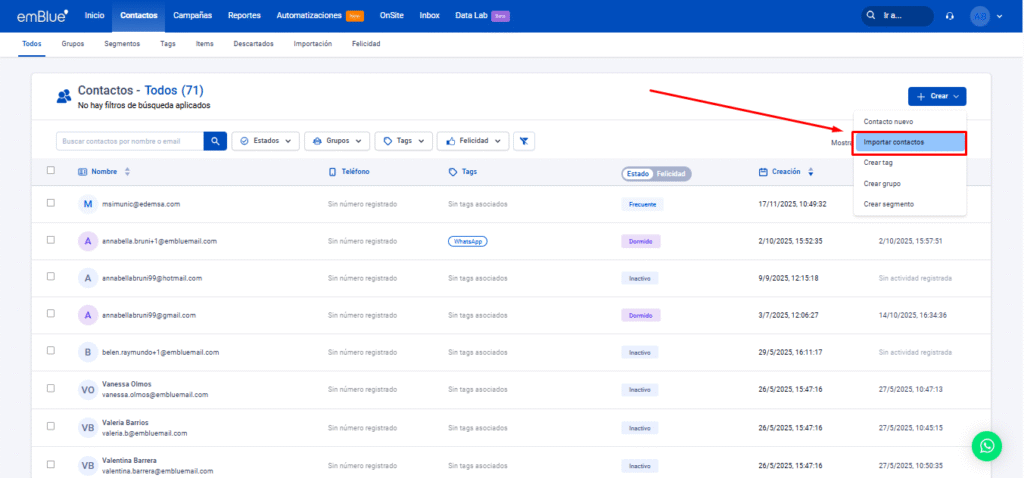Check the box for msimunic@edemsa.com
The width and height of the screenshot is (1024, 478).
pos(51,203)
